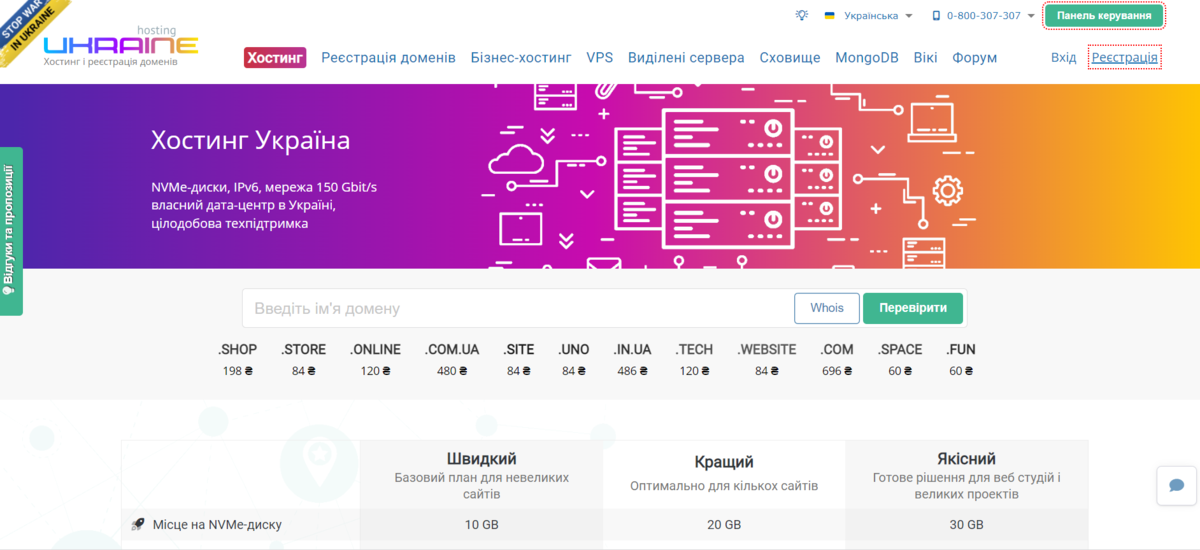Click the phone icon next to 0-800-307-307
This screenshot has width=1200, height=550.
click(x=937, y=16)
